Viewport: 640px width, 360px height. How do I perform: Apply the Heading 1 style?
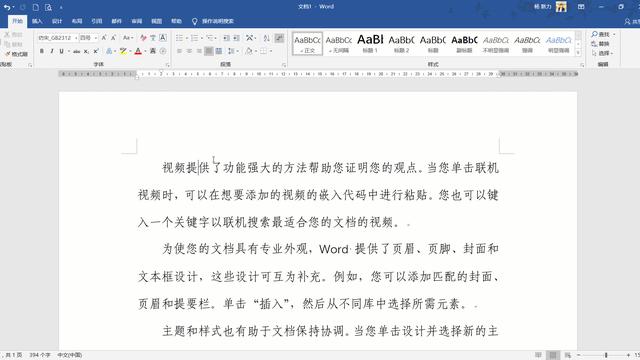click(370, 44)
